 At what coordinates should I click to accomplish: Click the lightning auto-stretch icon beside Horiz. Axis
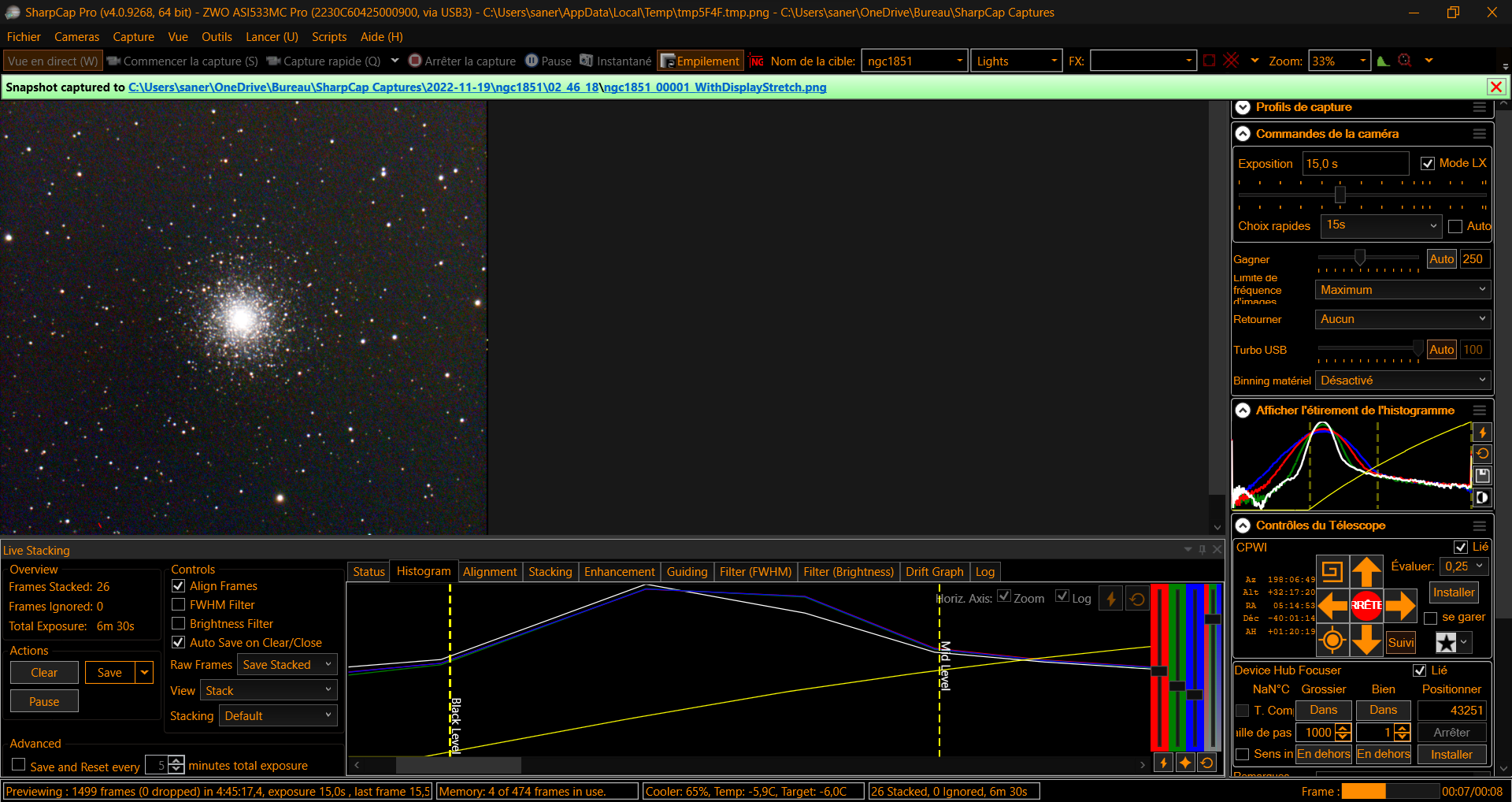coord(1111,599)
